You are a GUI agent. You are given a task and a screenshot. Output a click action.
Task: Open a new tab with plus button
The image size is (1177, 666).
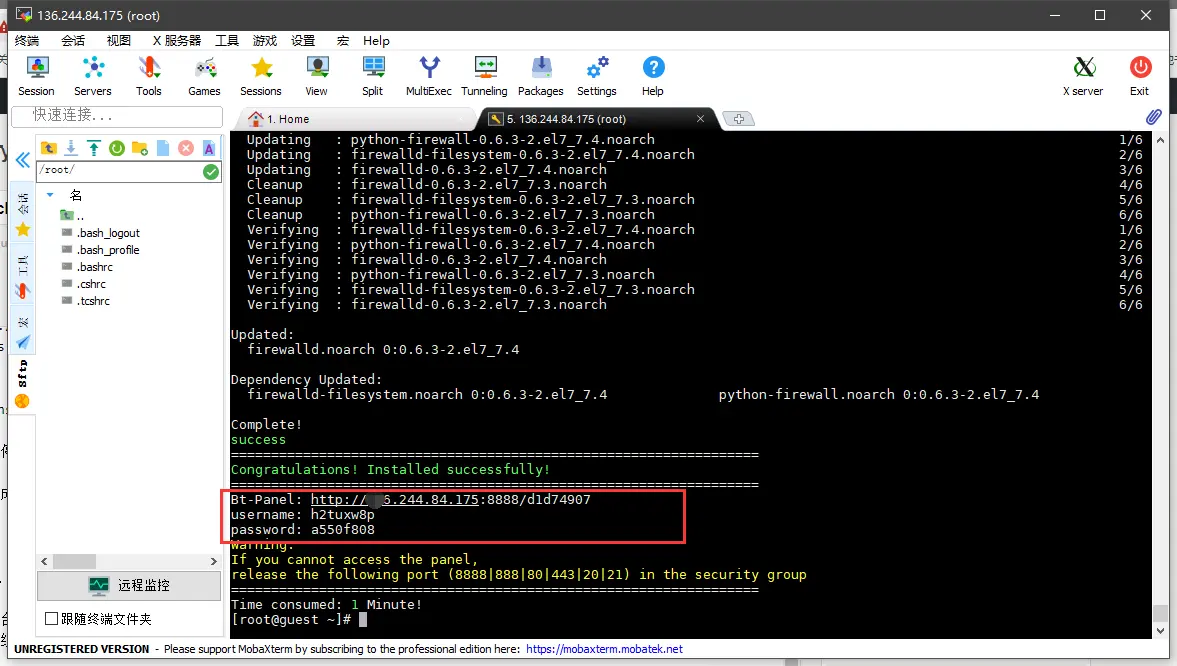tap(739, 119)
